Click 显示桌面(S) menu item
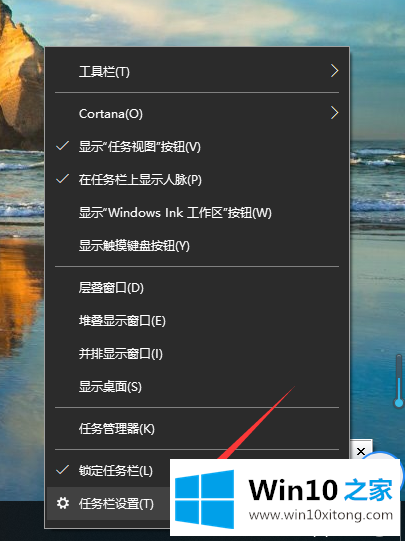Viewport: 405px width, 541px height. point(197,387)
